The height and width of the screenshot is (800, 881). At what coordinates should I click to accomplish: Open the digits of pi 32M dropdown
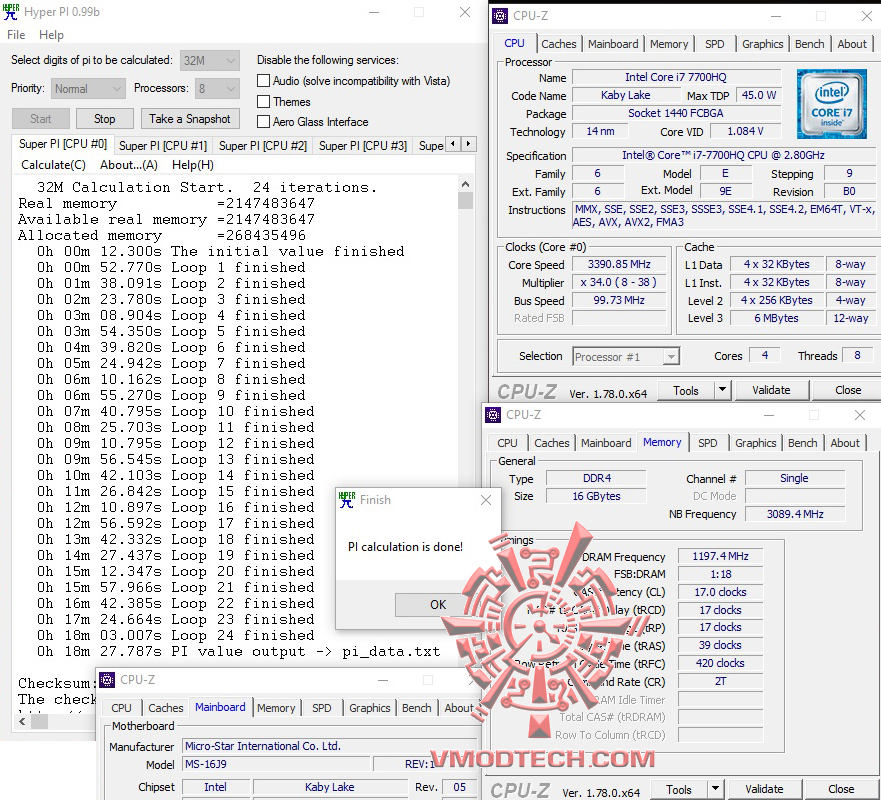210,60
